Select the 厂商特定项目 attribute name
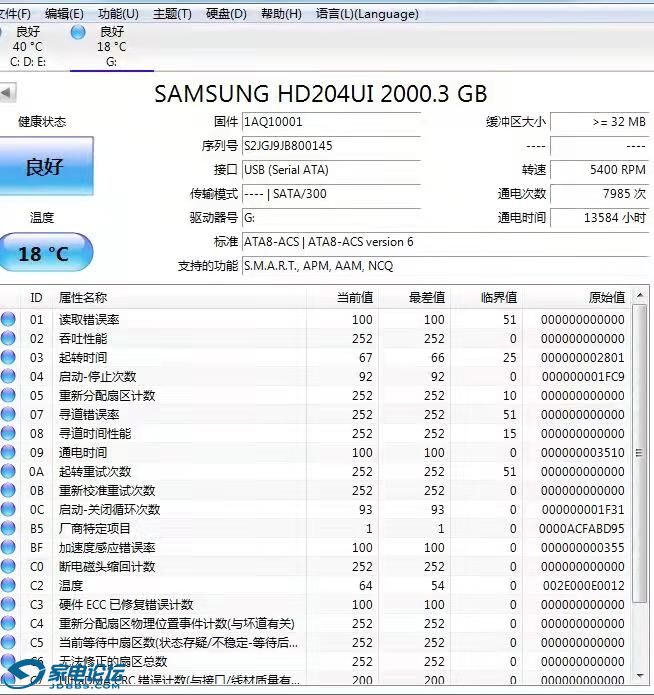 pos(95,529)
